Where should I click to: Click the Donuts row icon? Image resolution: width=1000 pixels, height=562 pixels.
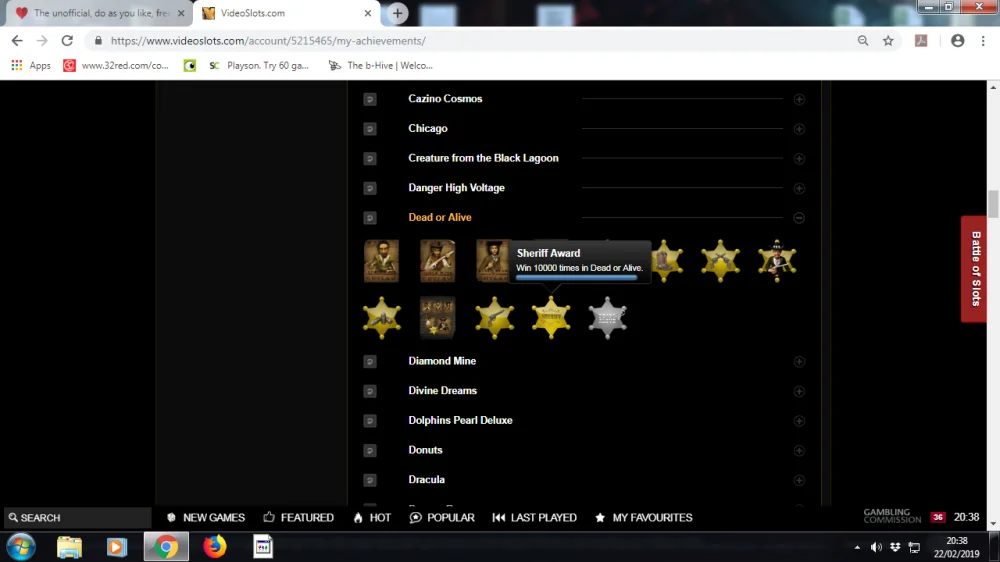coord(370,450)
